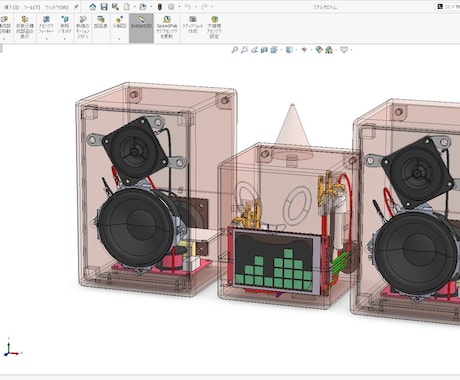Toggle the Instant3D button

click(141, 28)
